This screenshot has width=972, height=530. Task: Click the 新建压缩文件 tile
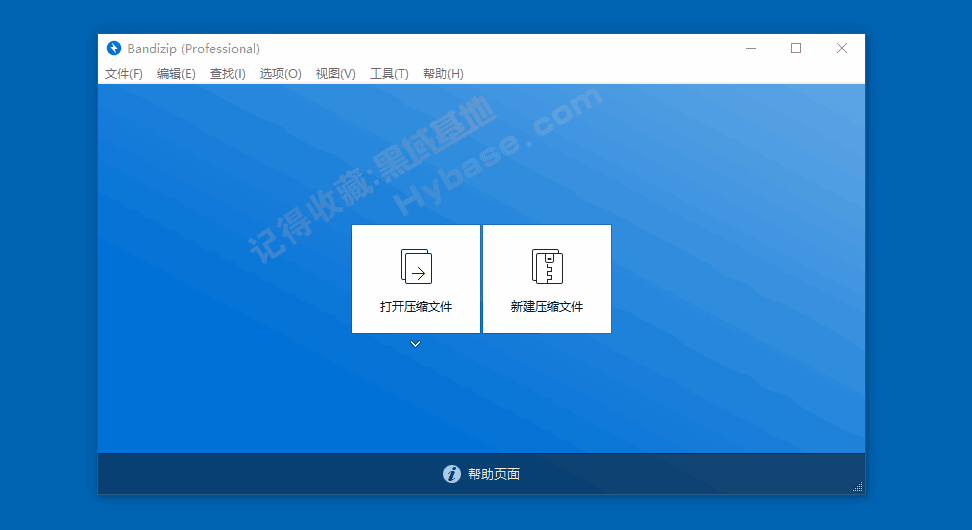(547, 279)
